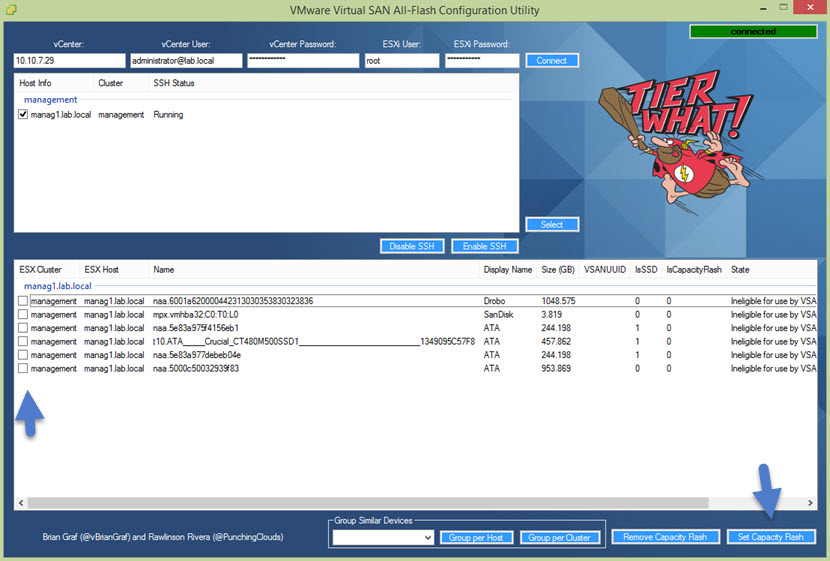The height and width of the screenshot is (561, 830).
Task: Minimize the Configuration Utility window
Action: [763, 8]
